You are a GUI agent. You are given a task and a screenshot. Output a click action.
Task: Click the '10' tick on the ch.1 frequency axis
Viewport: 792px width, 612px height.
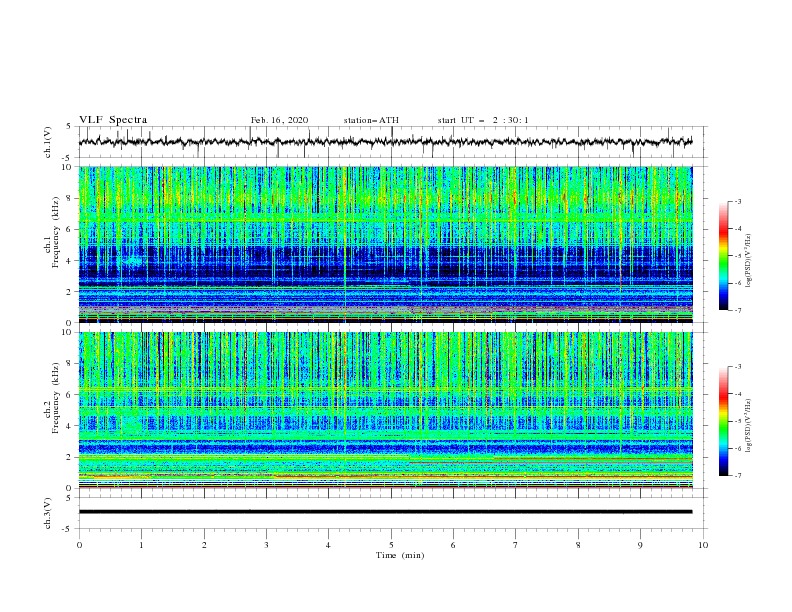[x=69, y=167]
